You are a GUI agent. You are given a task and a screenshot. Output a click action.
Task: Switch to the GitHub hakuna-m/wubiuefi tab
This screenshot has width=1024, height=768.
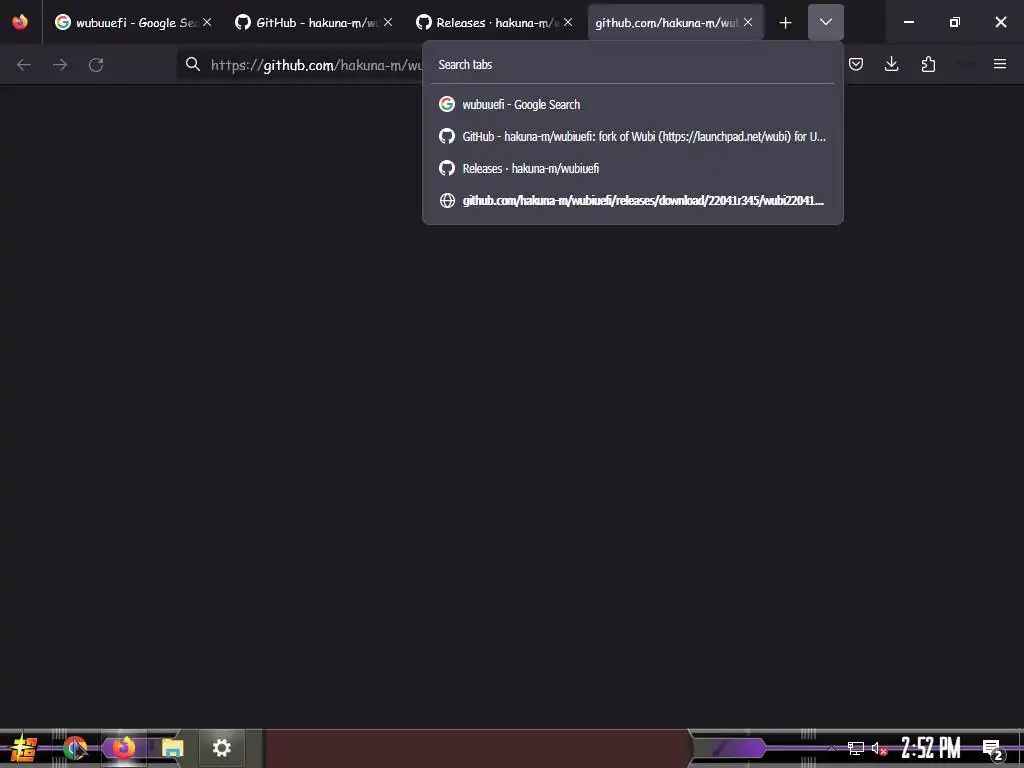click(x=313, y=22)
